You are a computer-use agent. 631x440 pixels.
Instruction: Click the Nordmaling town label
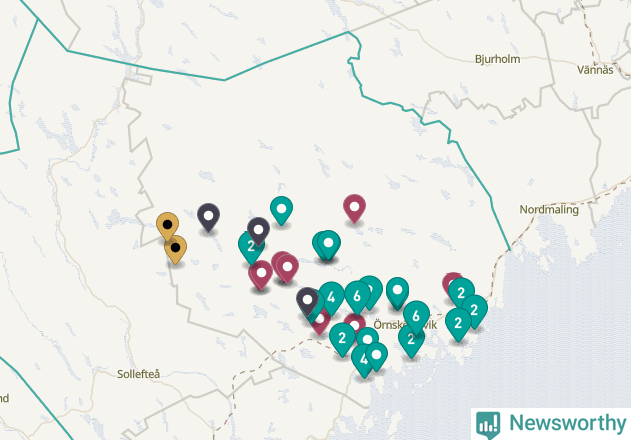pyautogui.click(x=549, y=209)
